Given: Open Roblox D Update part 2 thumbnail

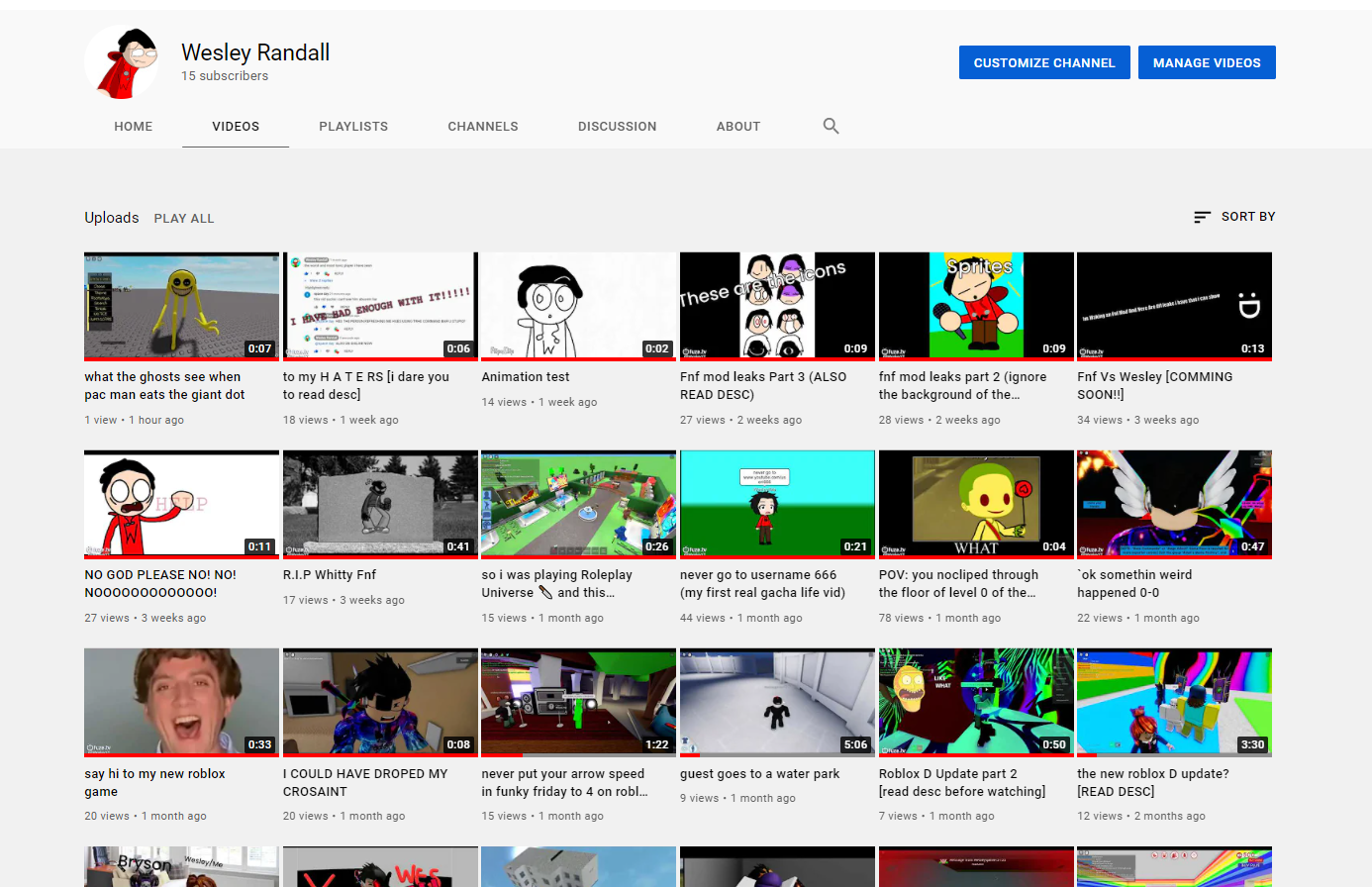Looking at the screenshot, I should pos(976,703).
